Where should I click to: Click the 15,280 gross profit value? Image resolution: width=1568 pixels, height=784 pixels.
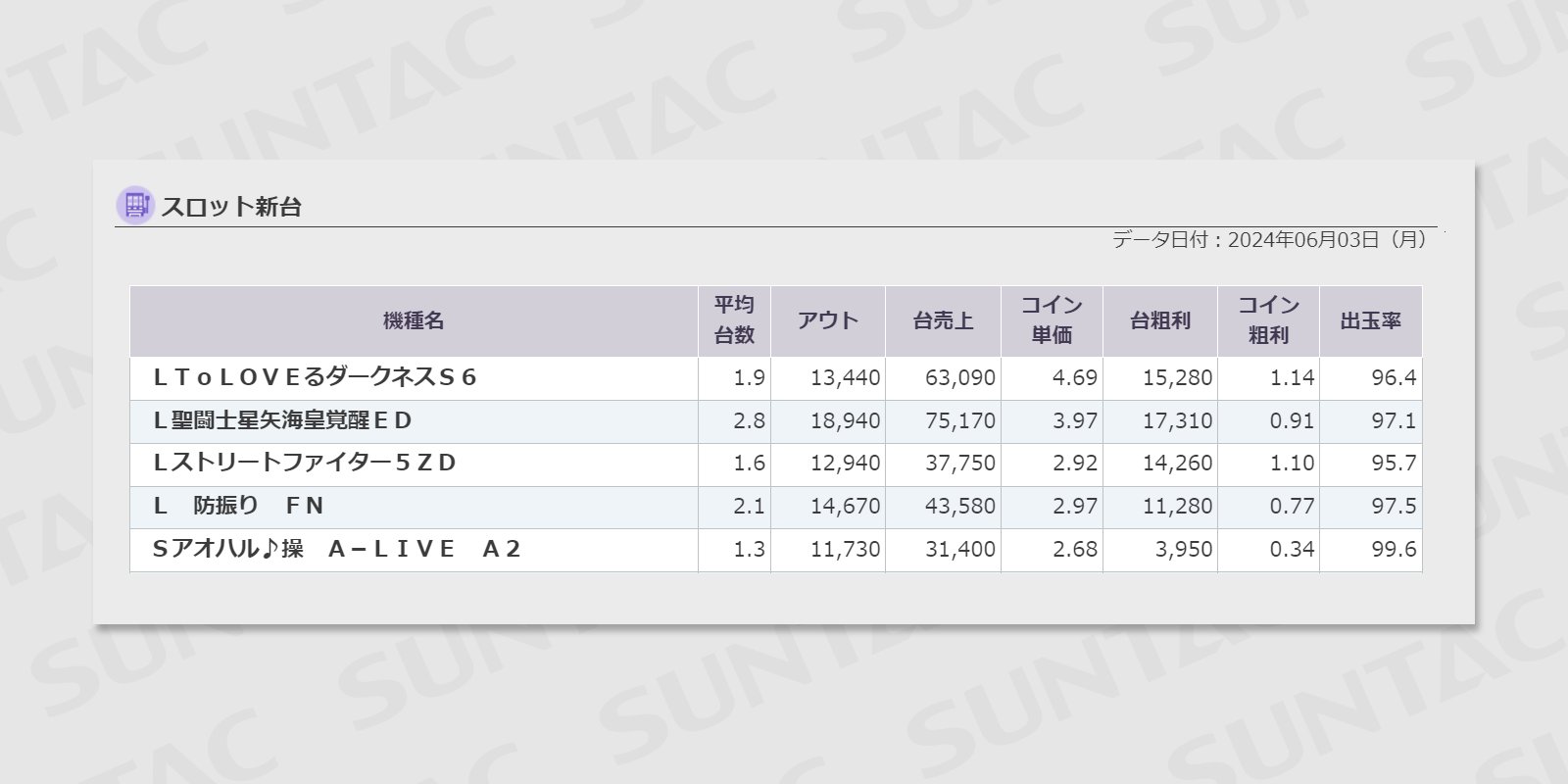(x=1177, y=378)
